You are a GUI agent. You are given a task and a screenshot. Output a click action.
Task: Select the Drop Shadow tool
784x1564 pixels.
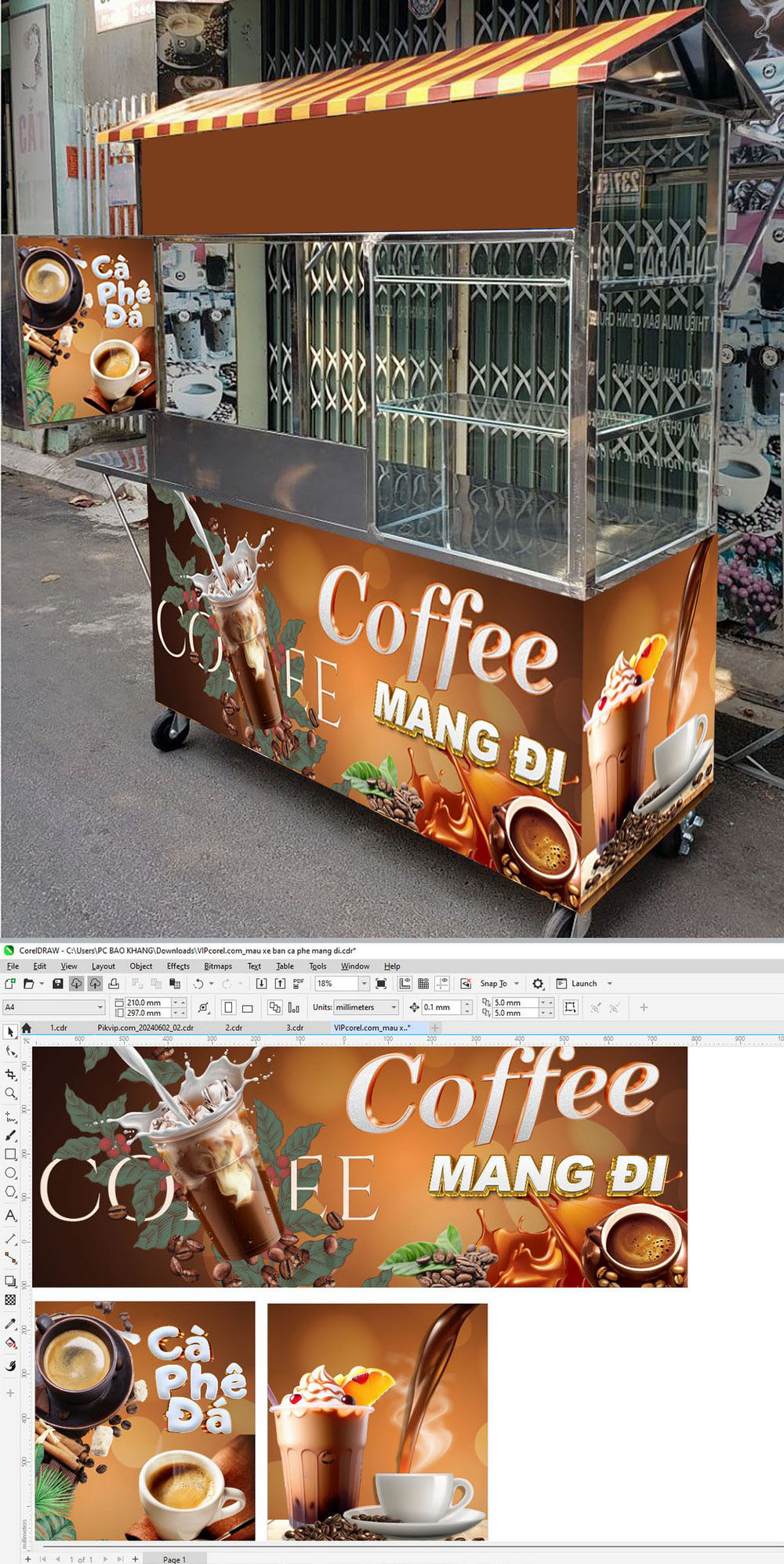(x=10, y=1281)
